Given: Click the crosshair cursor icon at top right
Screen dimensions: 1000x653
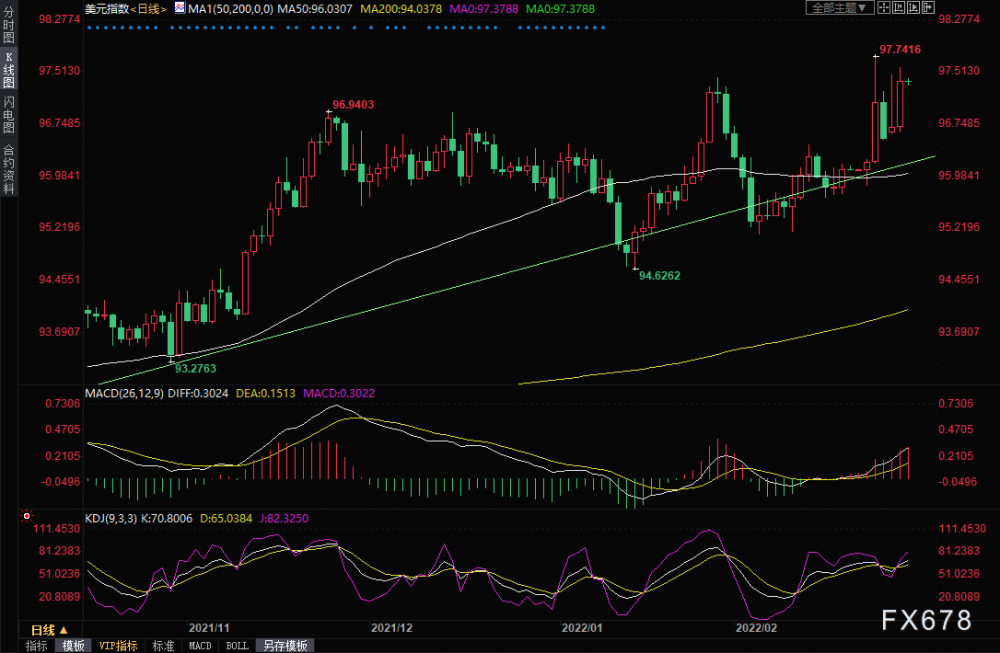Looking at the screenshot, I should tap(883, 8).
